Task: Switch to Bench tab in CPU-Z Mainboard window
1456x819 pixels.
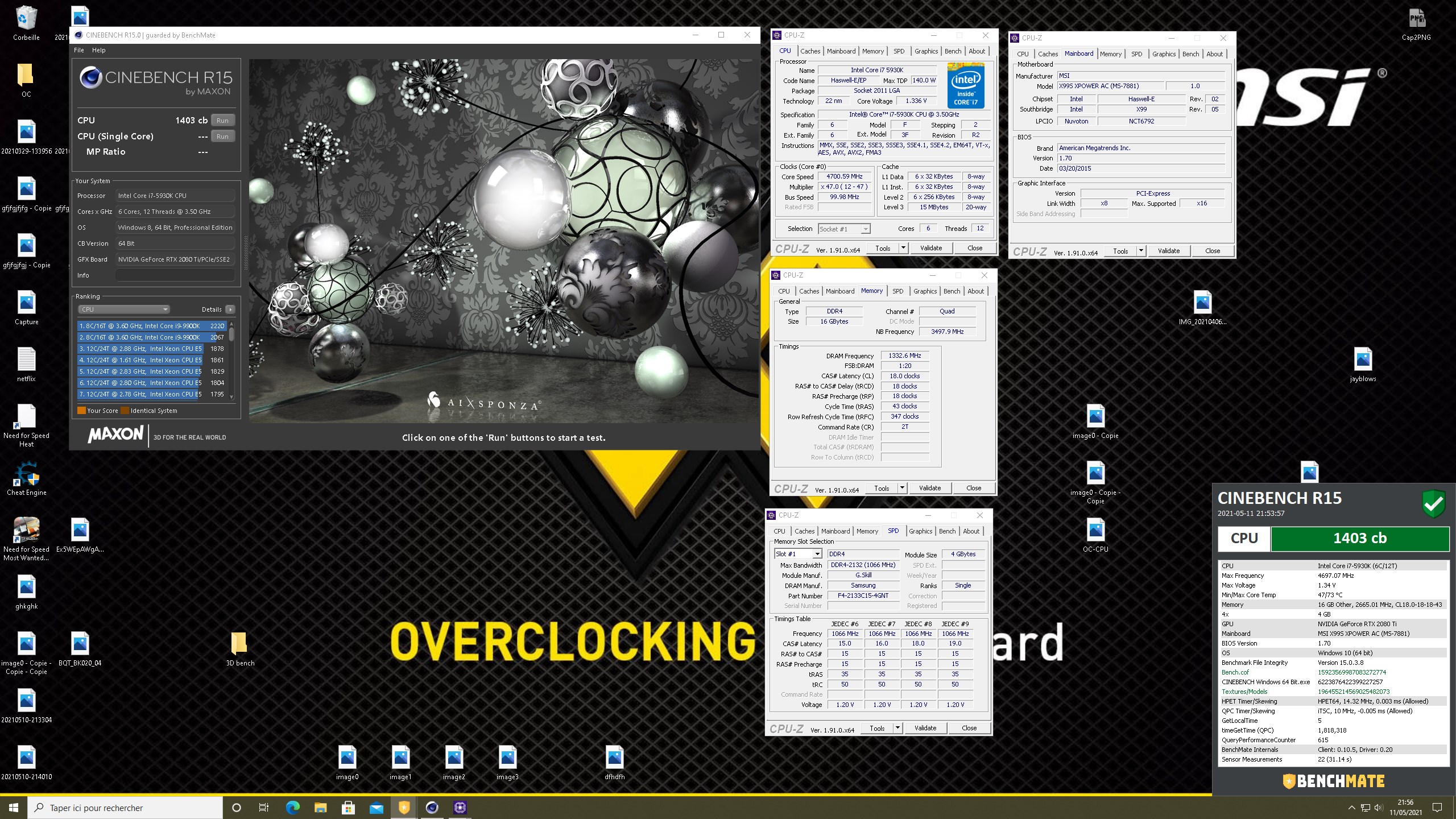Action: [x=1190, y=54]
